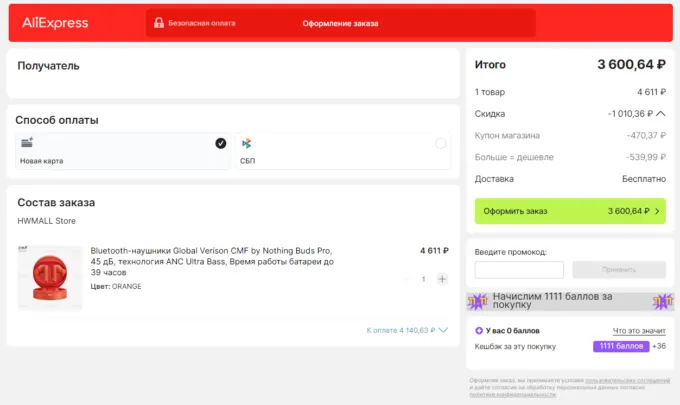Click the AliExpress logo
The image size is (680, 405).
[x=55, y=23]
